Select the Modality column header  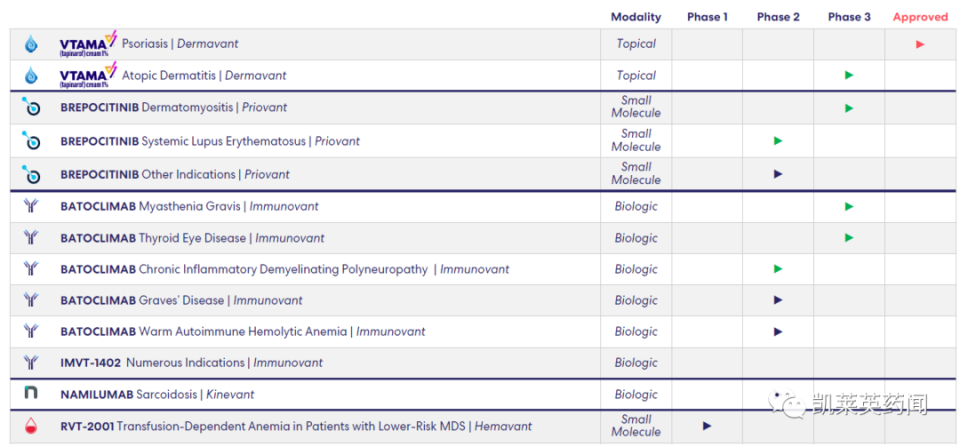[636, 17]
